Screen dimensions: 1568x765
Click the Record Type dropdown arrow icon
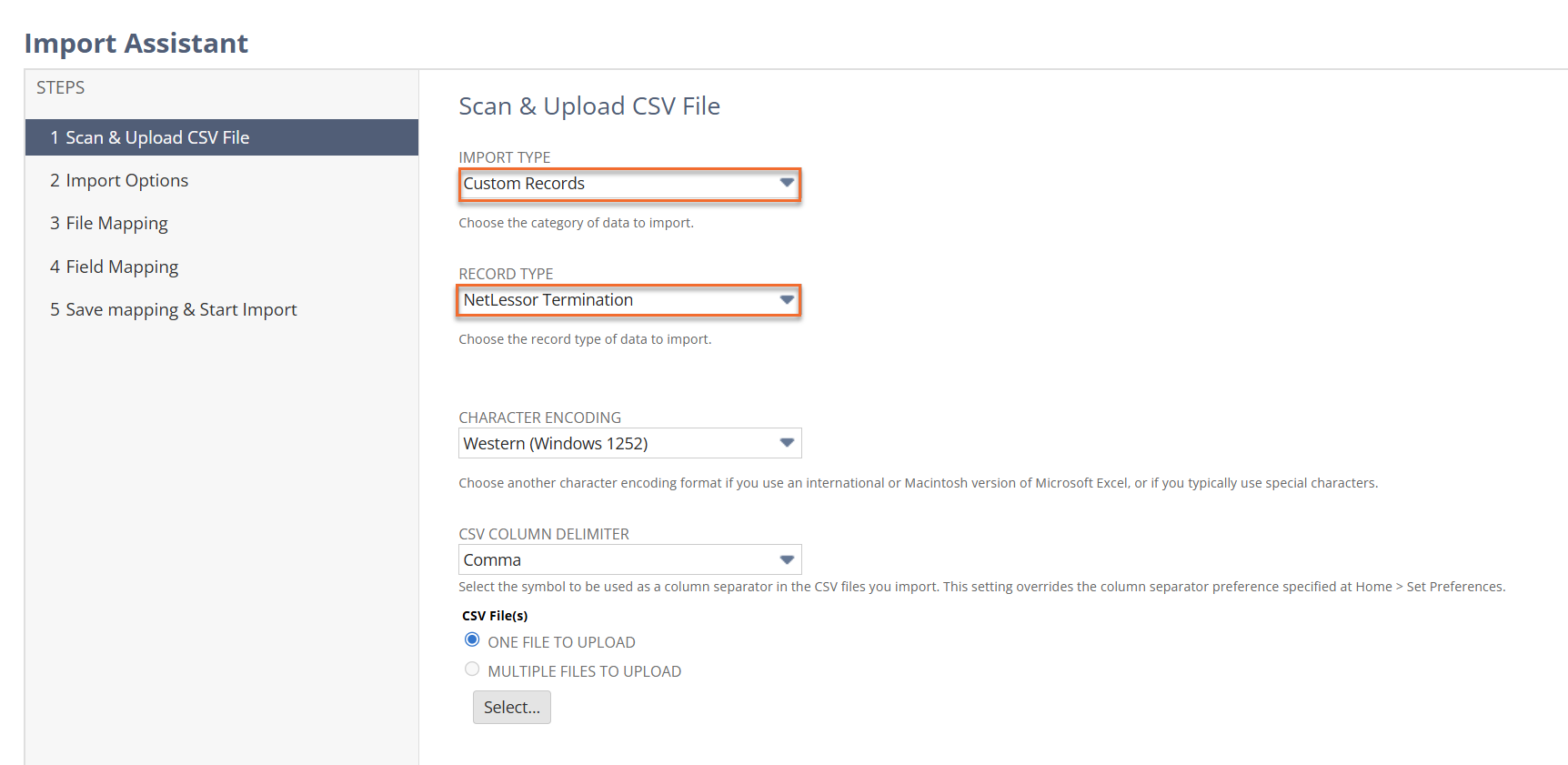click(787, 300)
